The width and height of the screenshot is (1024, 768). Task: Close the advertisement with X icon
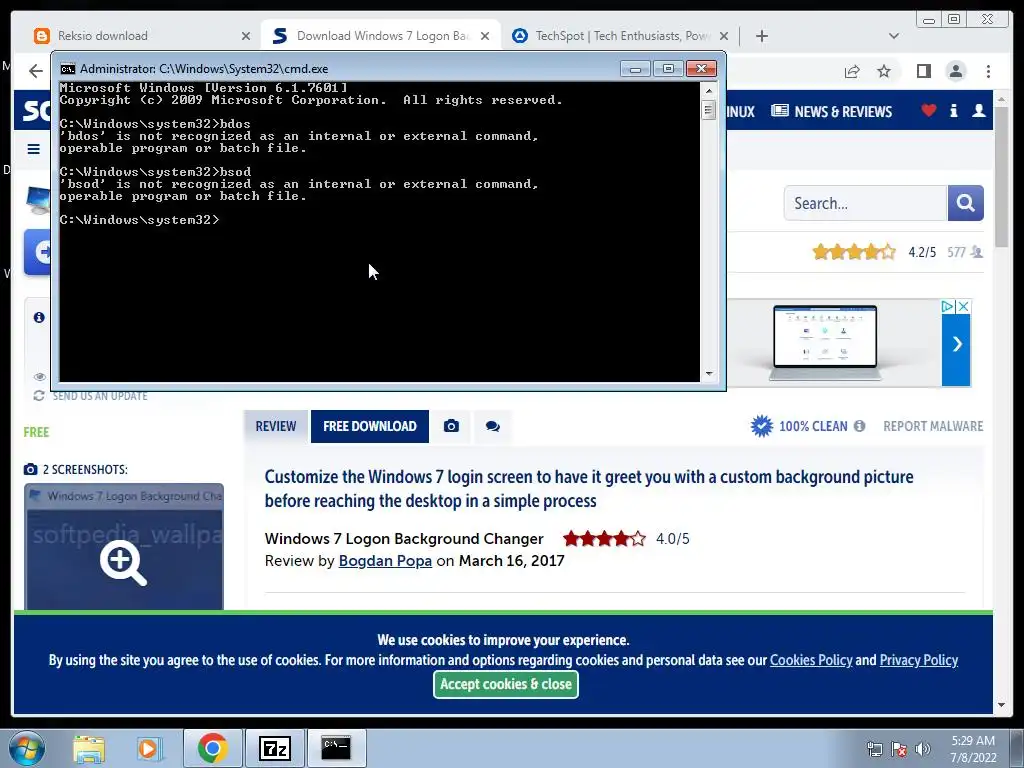[963, 306]
